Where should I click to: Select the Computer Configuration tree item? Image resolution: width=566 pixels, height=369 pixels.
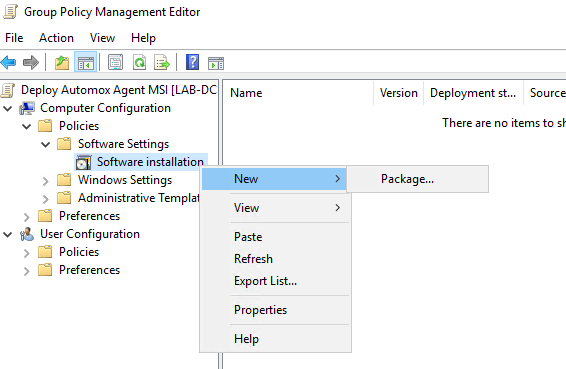tap(105, 108)
